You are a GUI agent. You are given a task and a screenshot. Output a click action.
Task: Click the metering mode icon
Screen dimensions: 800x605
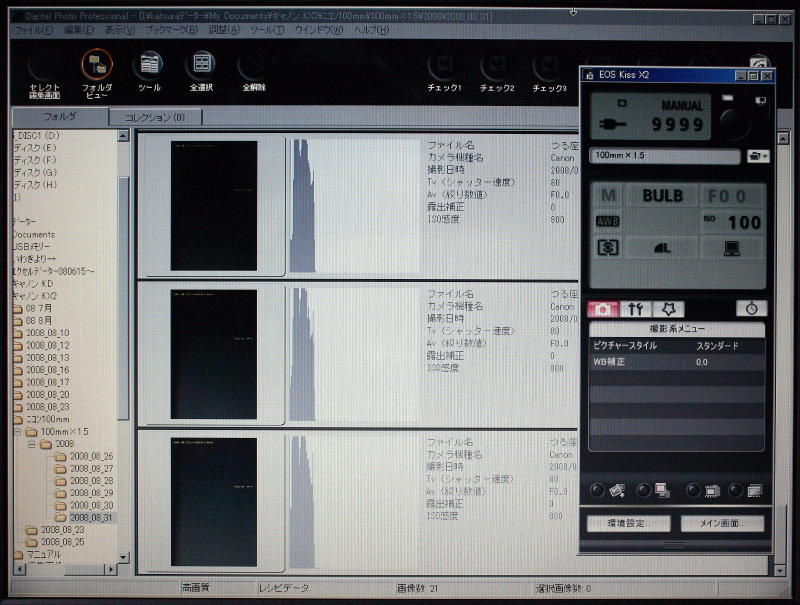point(607,248)
